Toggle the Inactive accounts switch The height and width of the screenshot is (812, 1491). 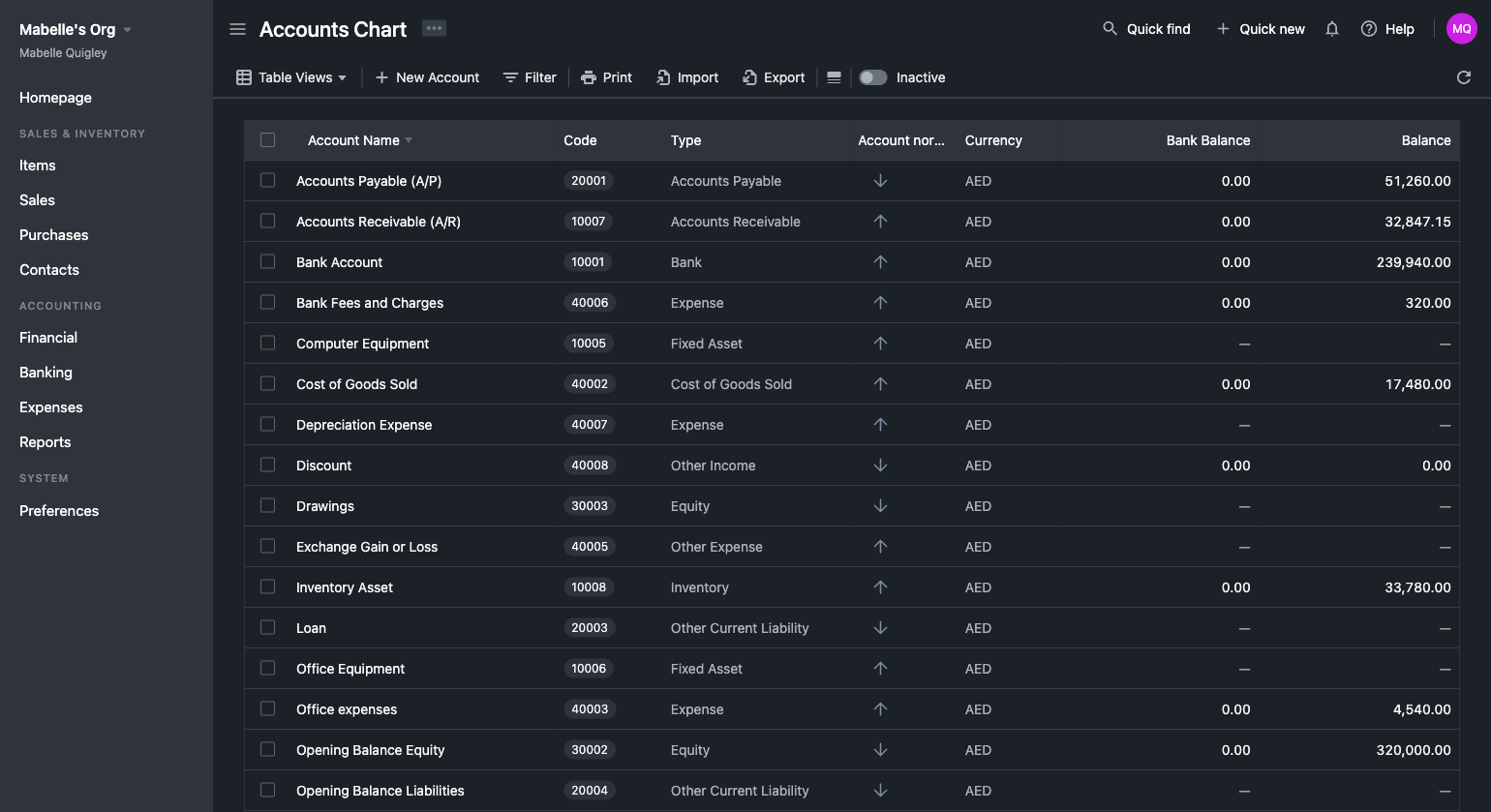(873, 77)
